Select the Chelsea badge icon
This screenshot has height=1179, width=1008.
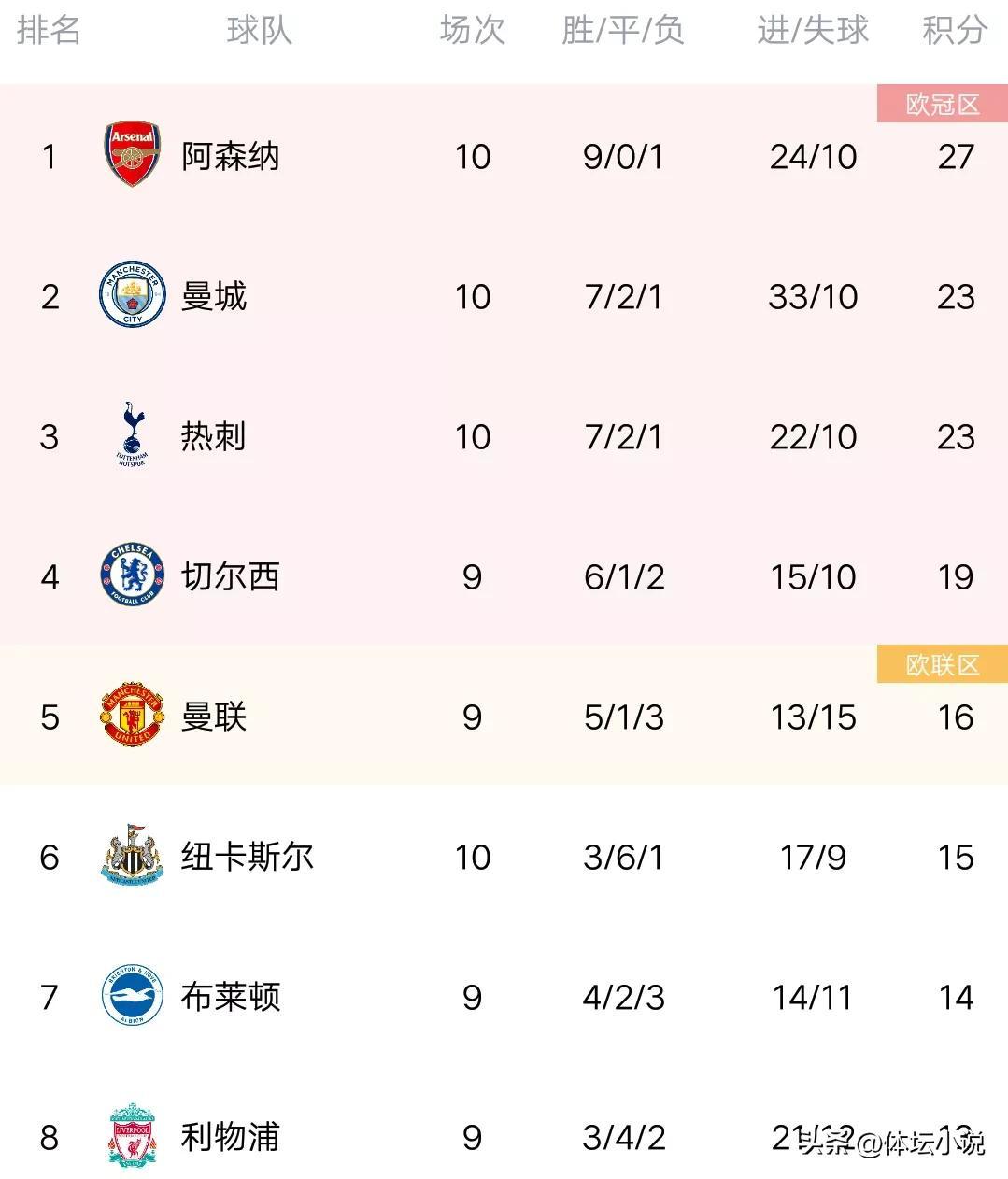[x=132, y=575]
